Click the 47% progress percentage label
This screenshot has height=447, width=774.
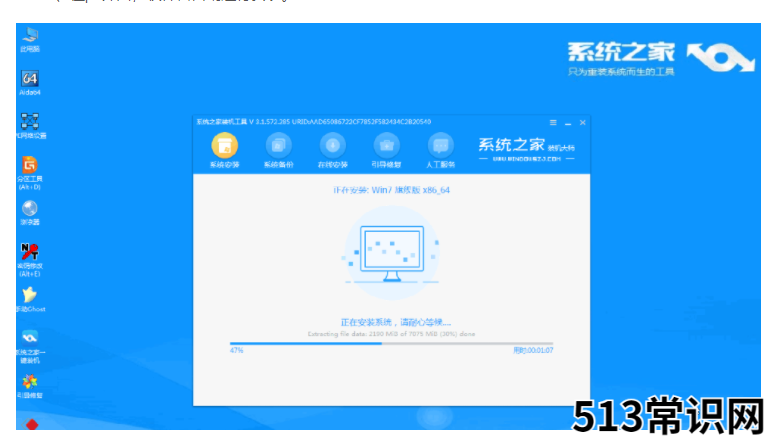pos(236,350)
